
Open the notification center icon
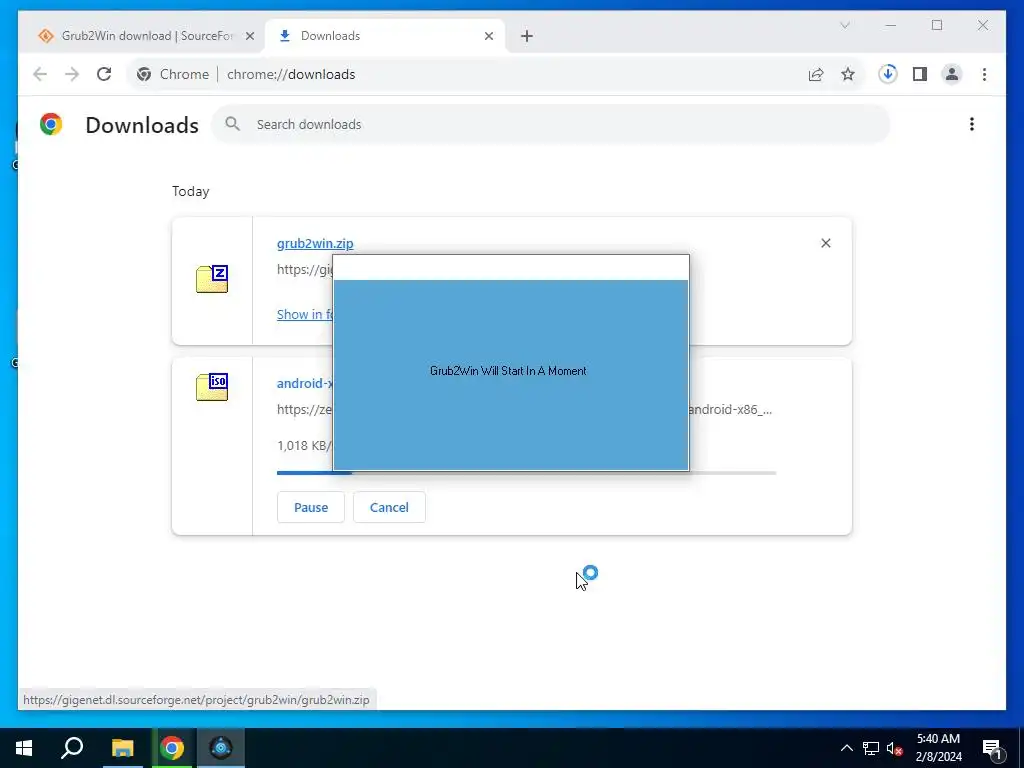[991, 748]
